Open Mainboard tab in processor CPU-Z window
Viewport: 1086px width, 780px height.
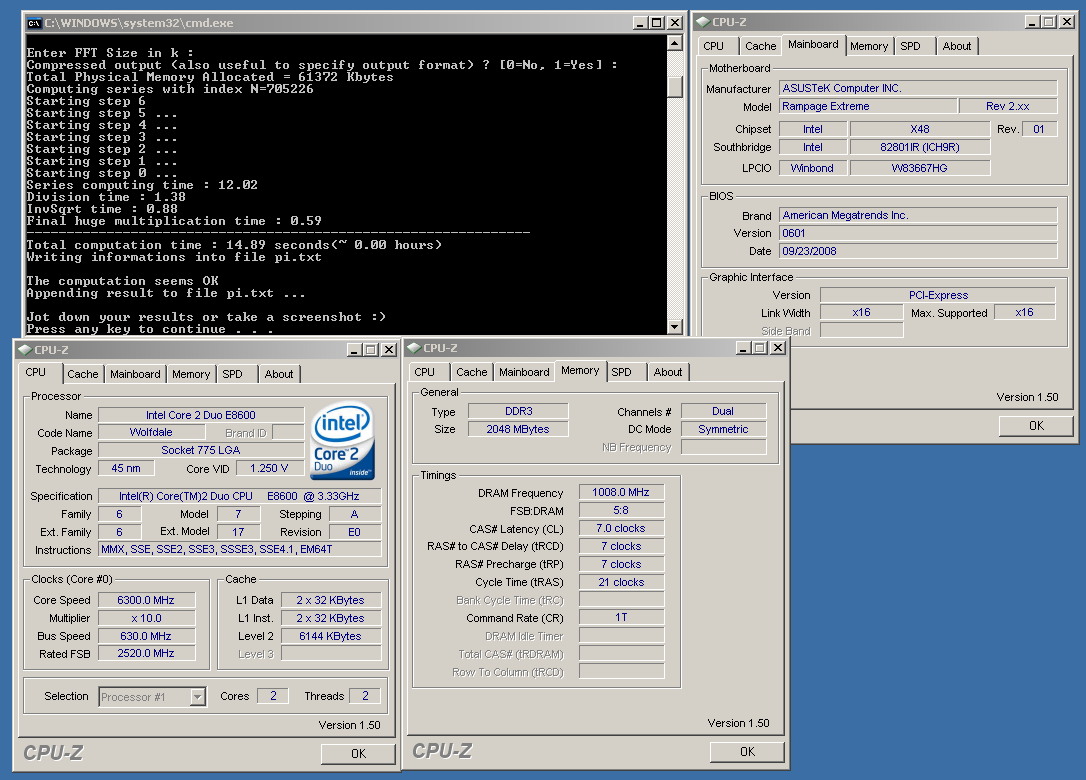(x=135, y=374)
